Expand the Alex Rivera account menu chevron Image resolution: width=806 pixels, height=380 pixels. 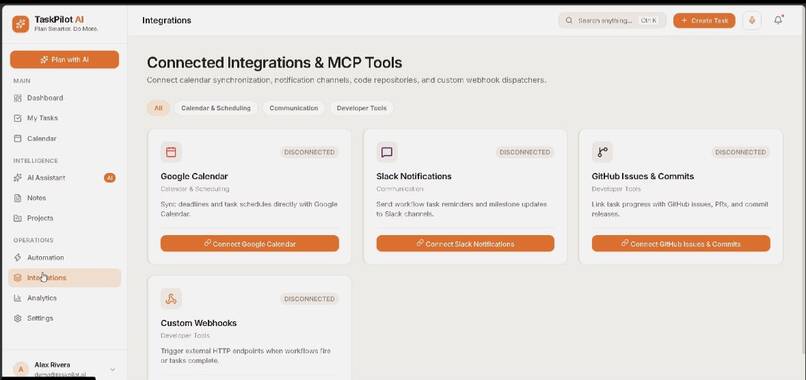[113, 370]
